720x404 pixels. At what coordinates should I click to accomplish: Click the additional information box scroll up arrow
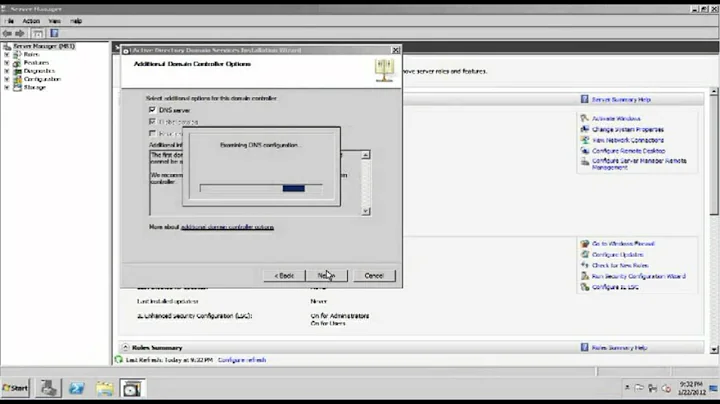click(x=366, y=155)
